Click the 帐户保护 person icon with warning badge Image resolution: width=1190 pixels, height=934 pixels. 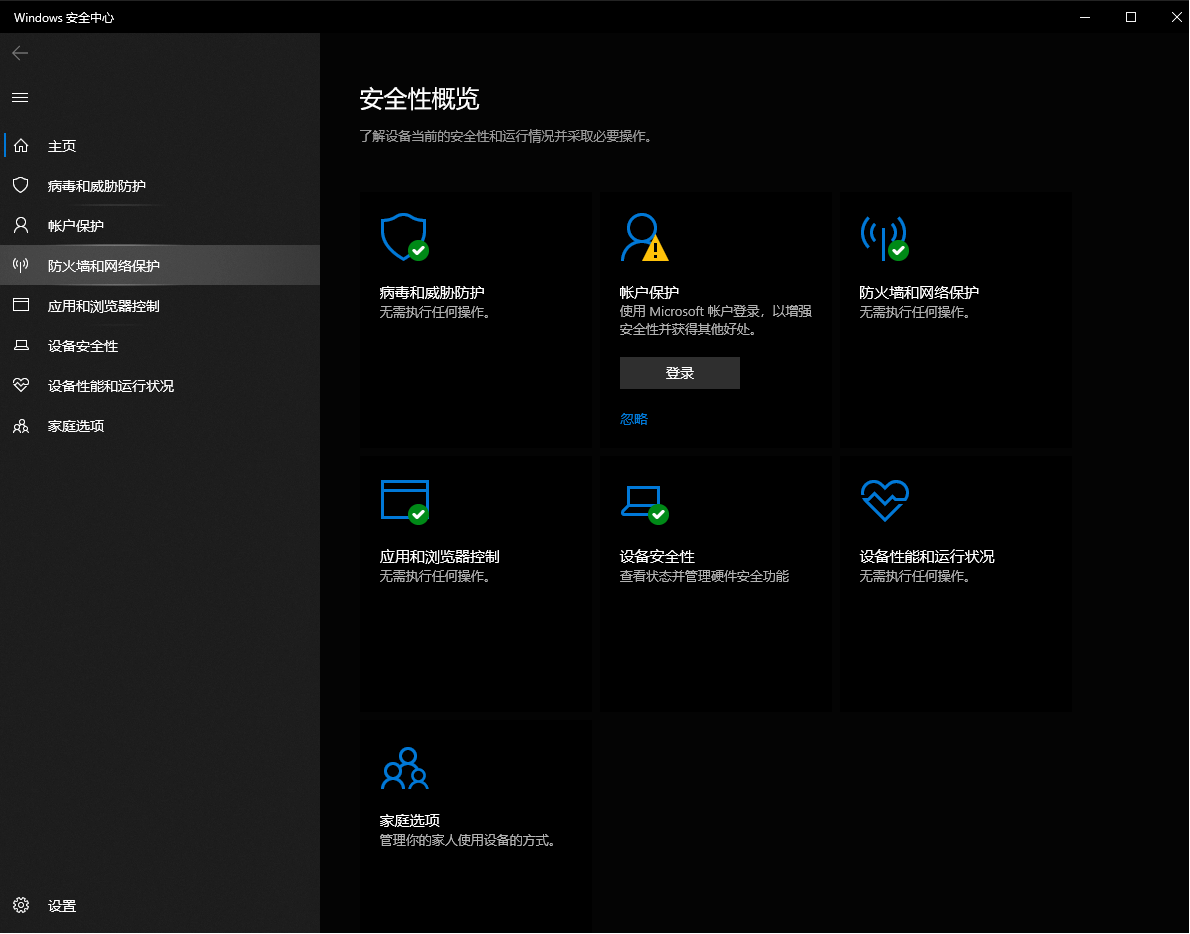tap(644, 237)
